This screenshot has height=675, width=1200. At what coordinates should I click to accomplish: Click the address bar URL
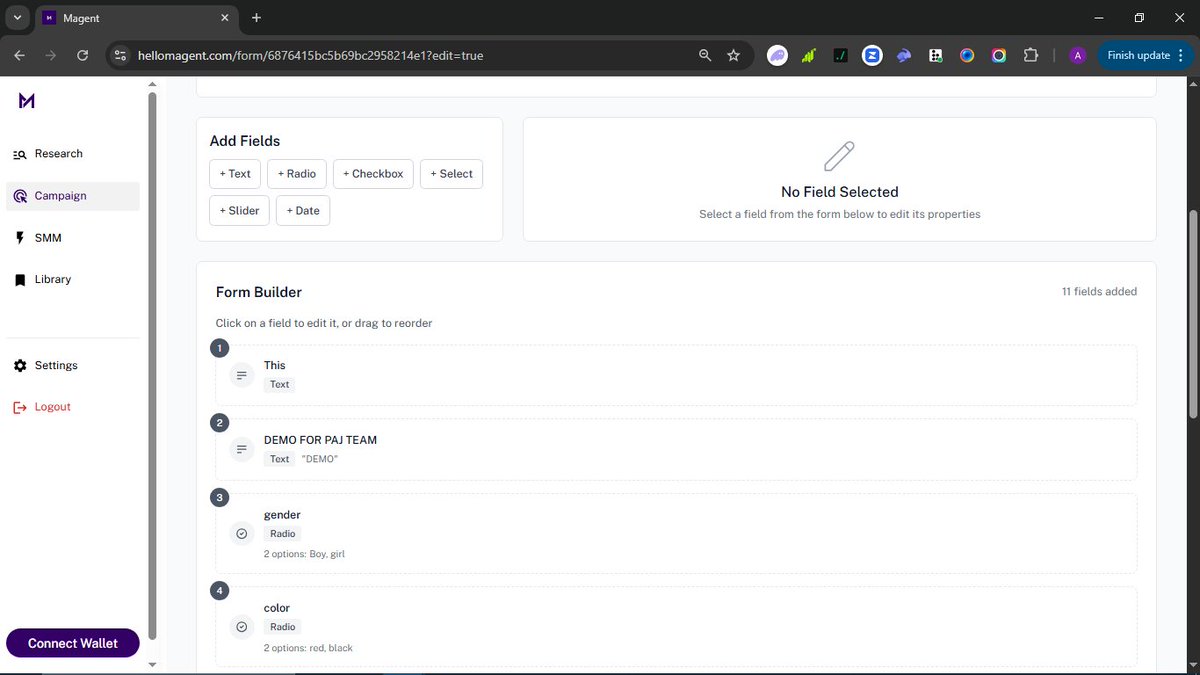(x=311, y=56)
